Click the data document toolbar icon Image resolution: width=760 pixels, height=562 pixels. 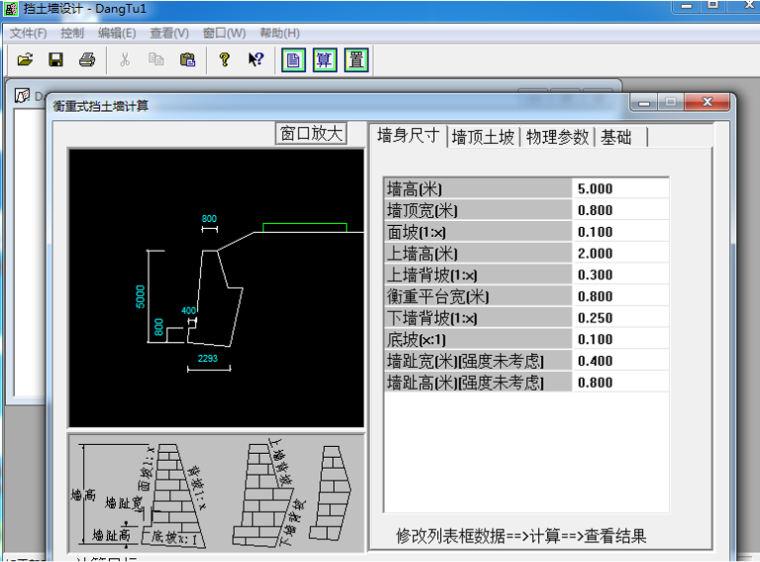(x=293, y=60)
